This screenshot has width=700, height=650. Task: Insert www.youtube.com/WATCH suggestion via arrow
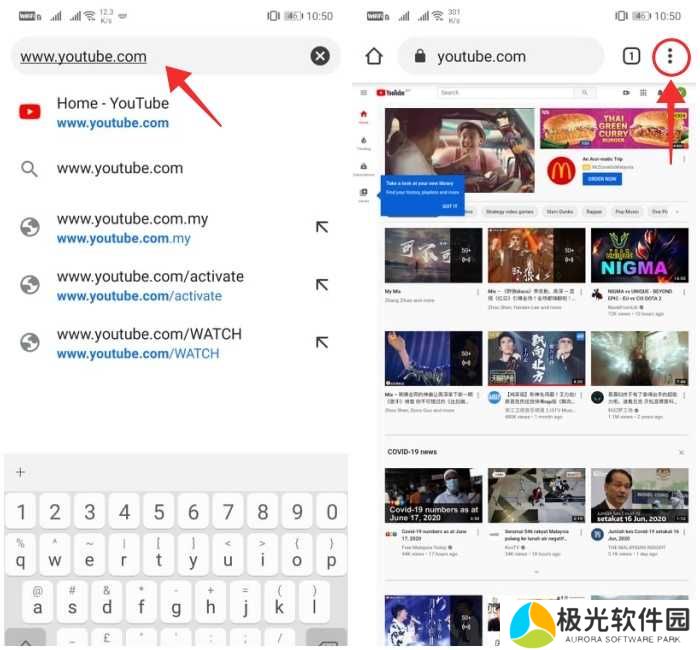pyautogui.click(x=321, y=342)
